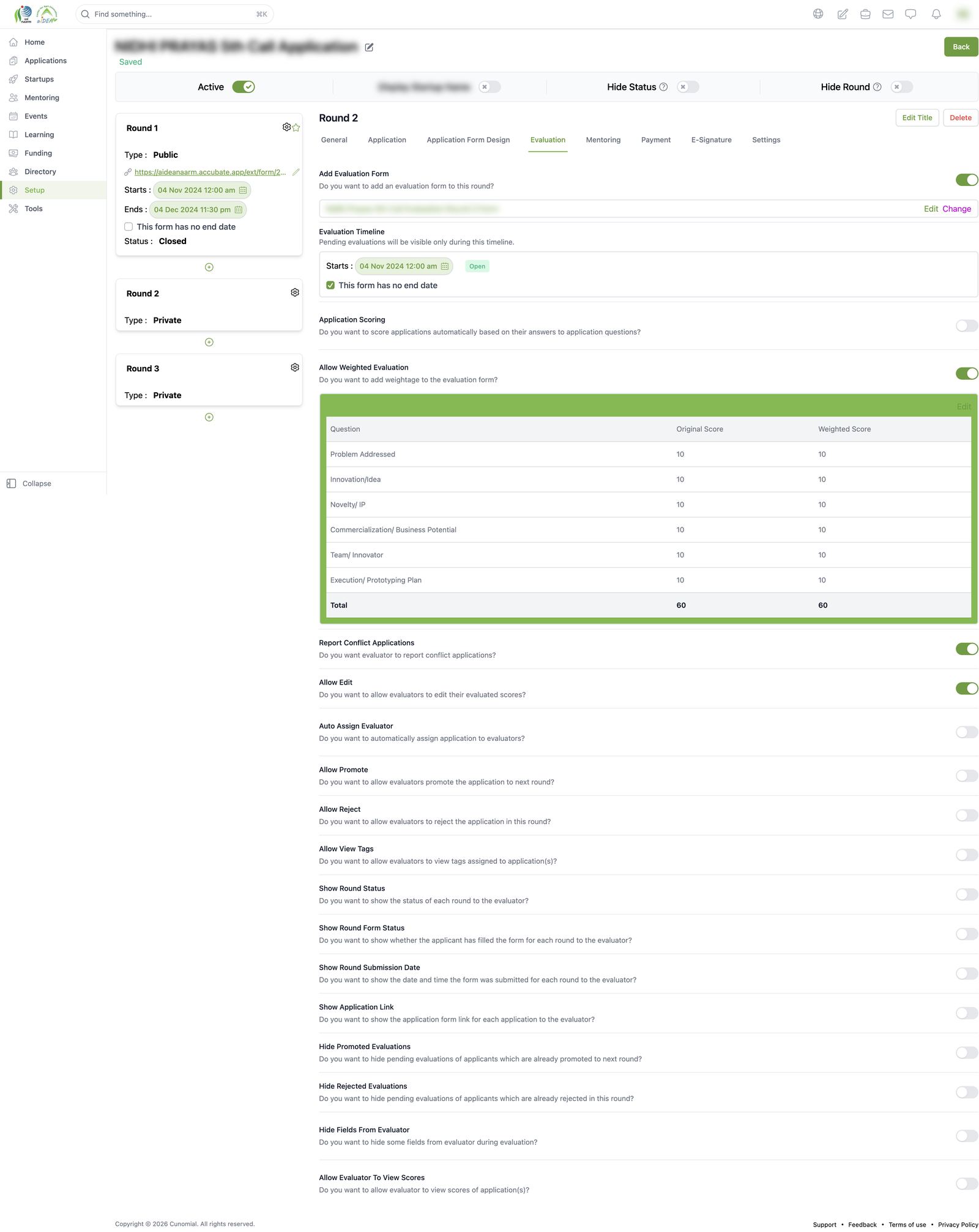Turn off Report Conflict Applications toggle
Screen dimensions: 979x1232
click(967, 648)
